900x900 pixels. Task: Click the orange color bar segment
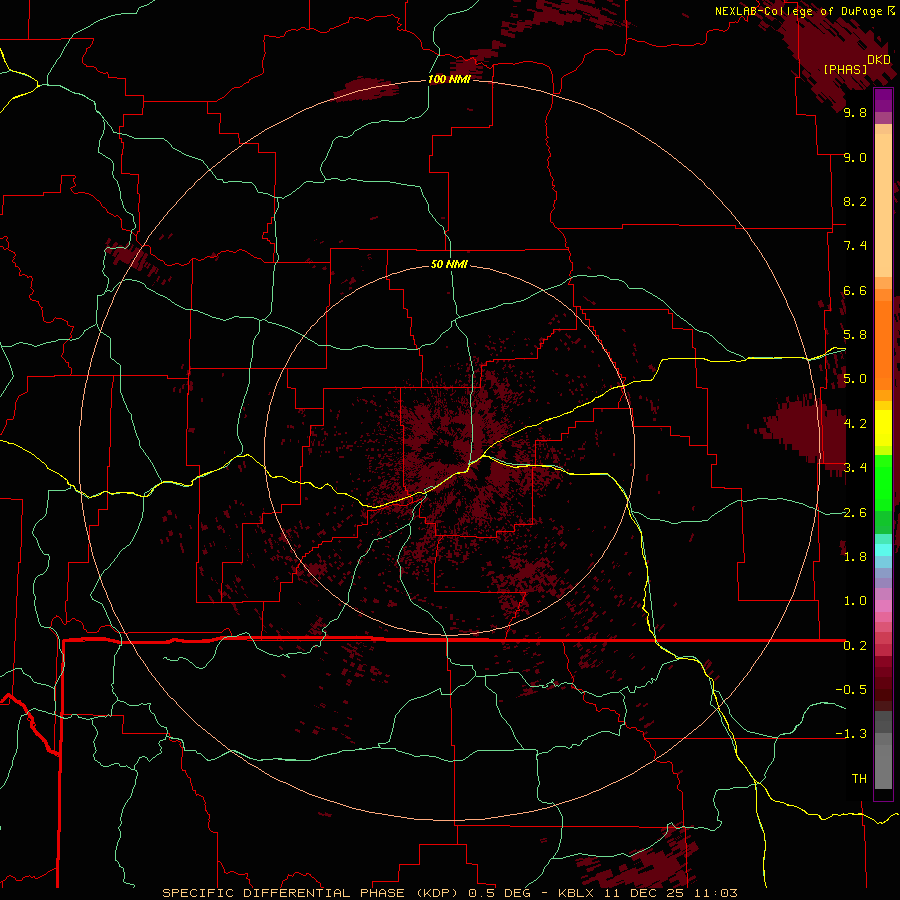coord(883,344)
